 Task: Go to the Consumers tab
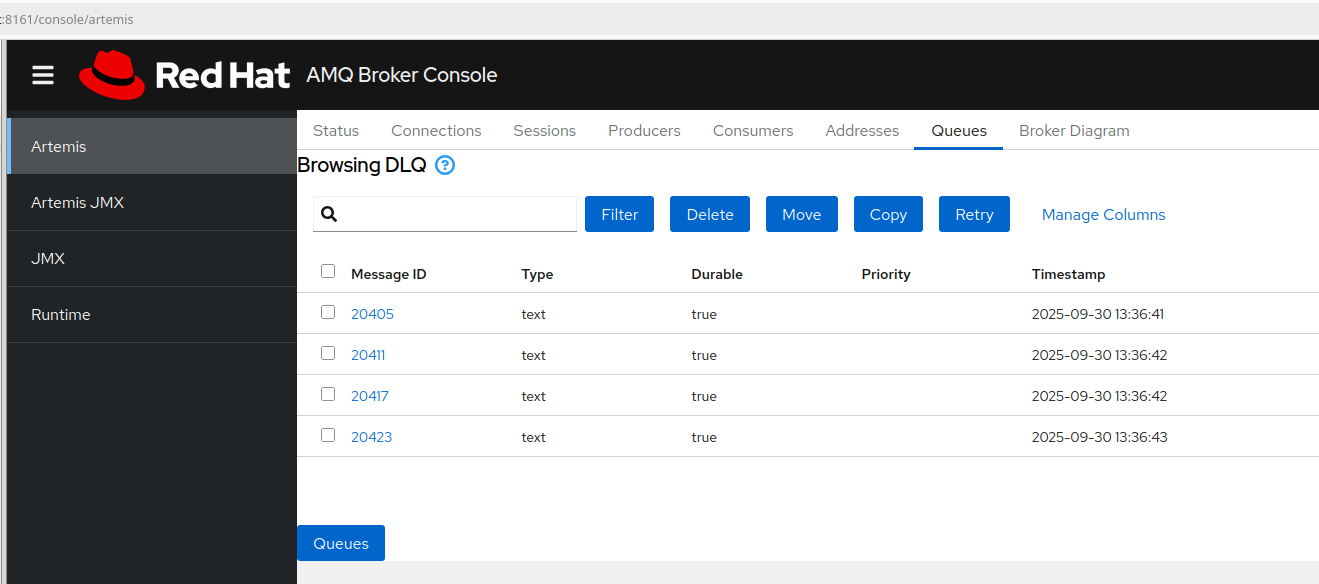753,131
